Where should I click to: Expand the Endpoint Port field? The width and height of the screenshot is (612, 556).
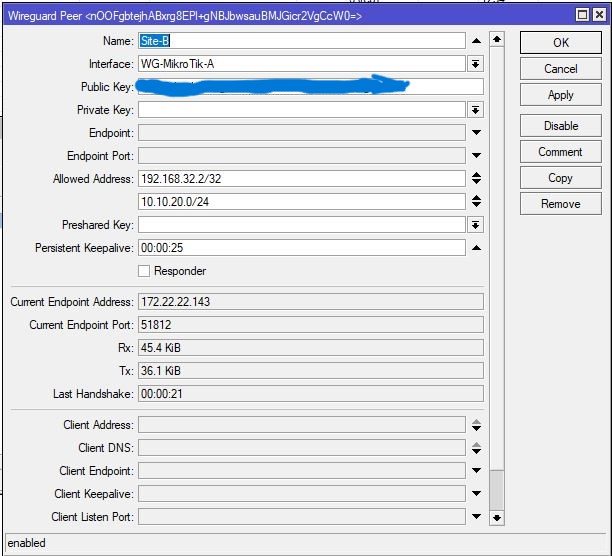click(476, 156)
